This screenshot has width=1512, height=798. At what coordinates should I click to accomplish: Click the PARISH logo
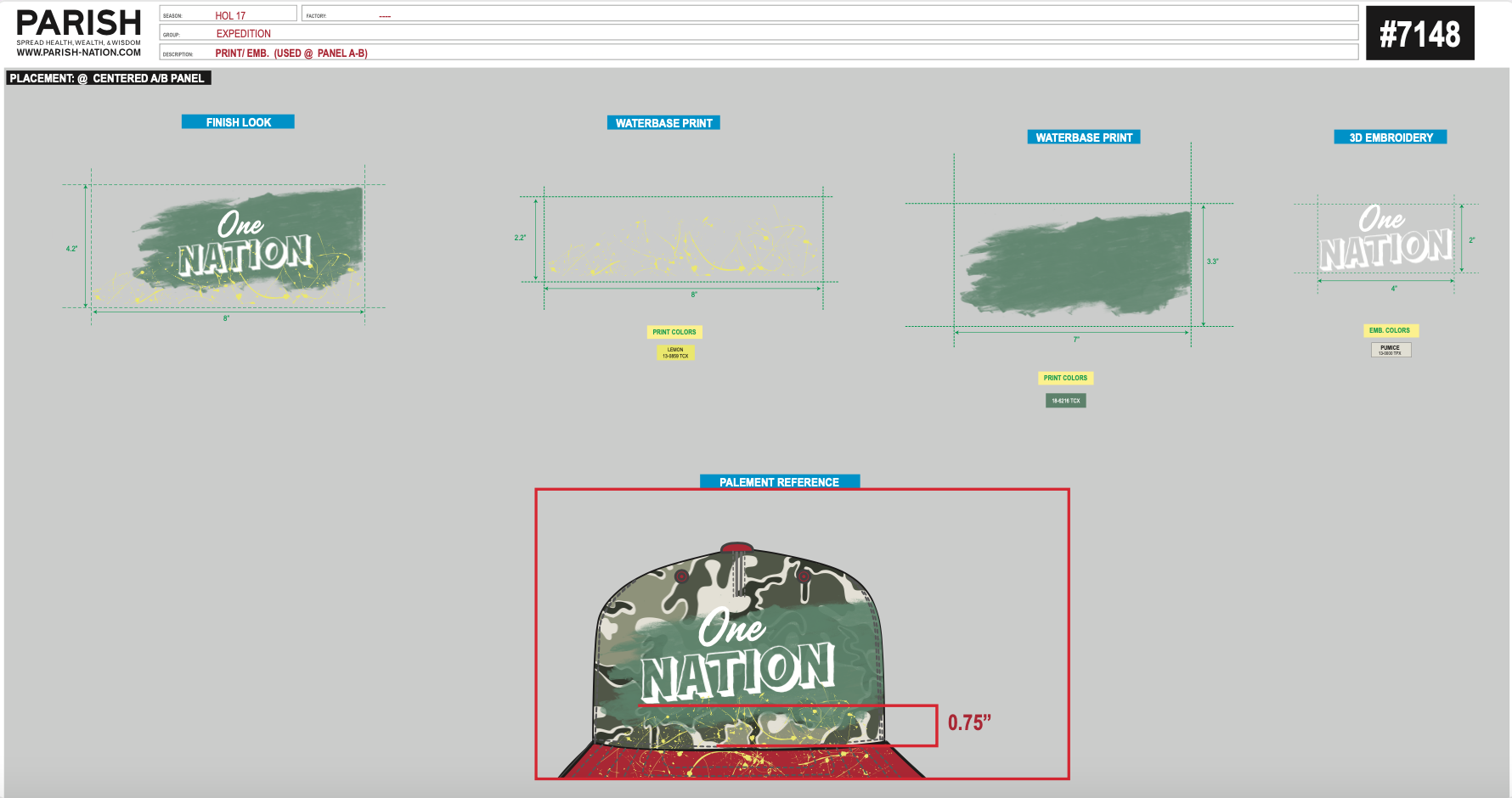79,21
